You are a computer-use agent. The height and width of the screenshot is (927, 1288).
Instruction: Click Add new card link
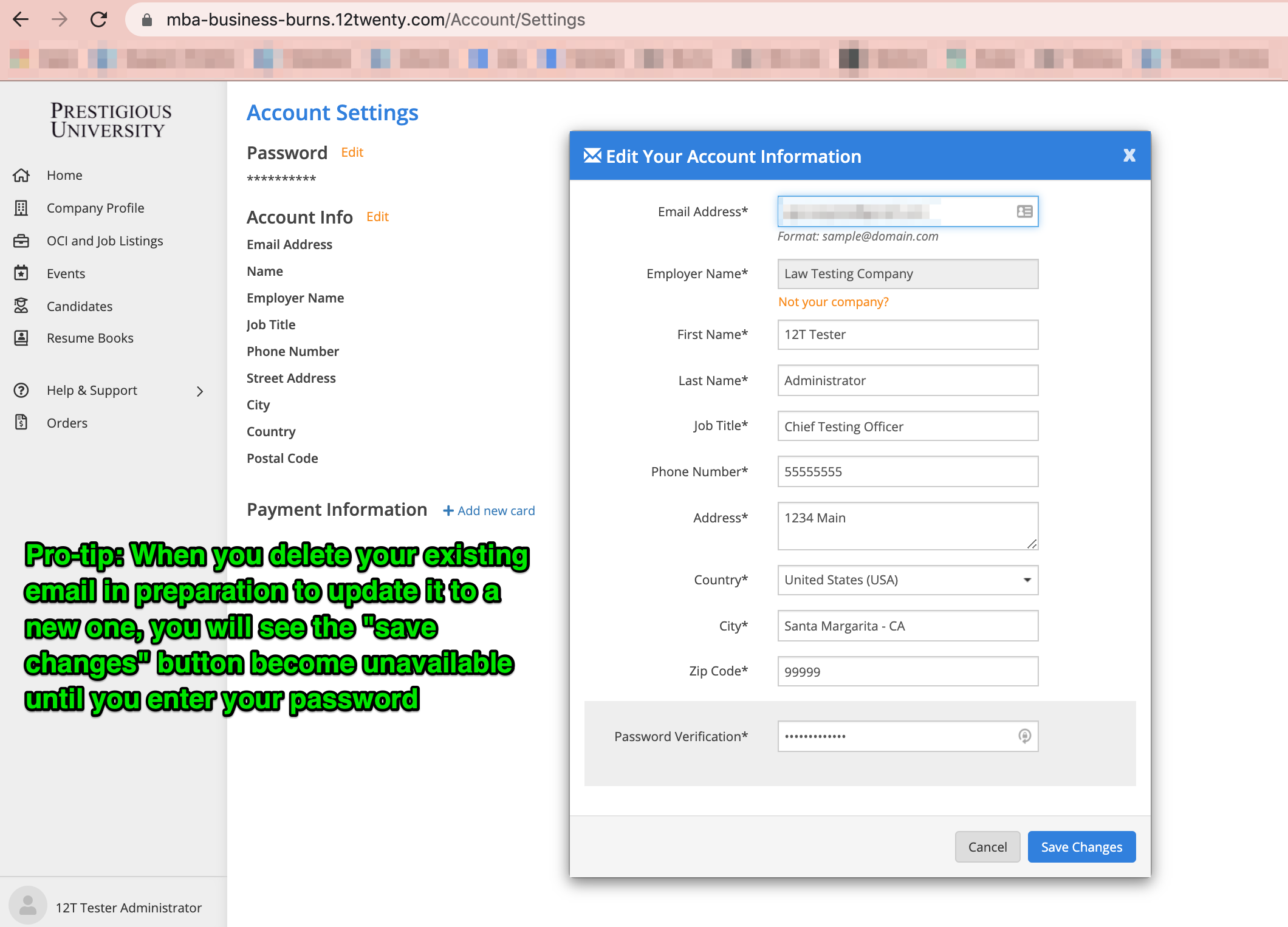[489, 511]
